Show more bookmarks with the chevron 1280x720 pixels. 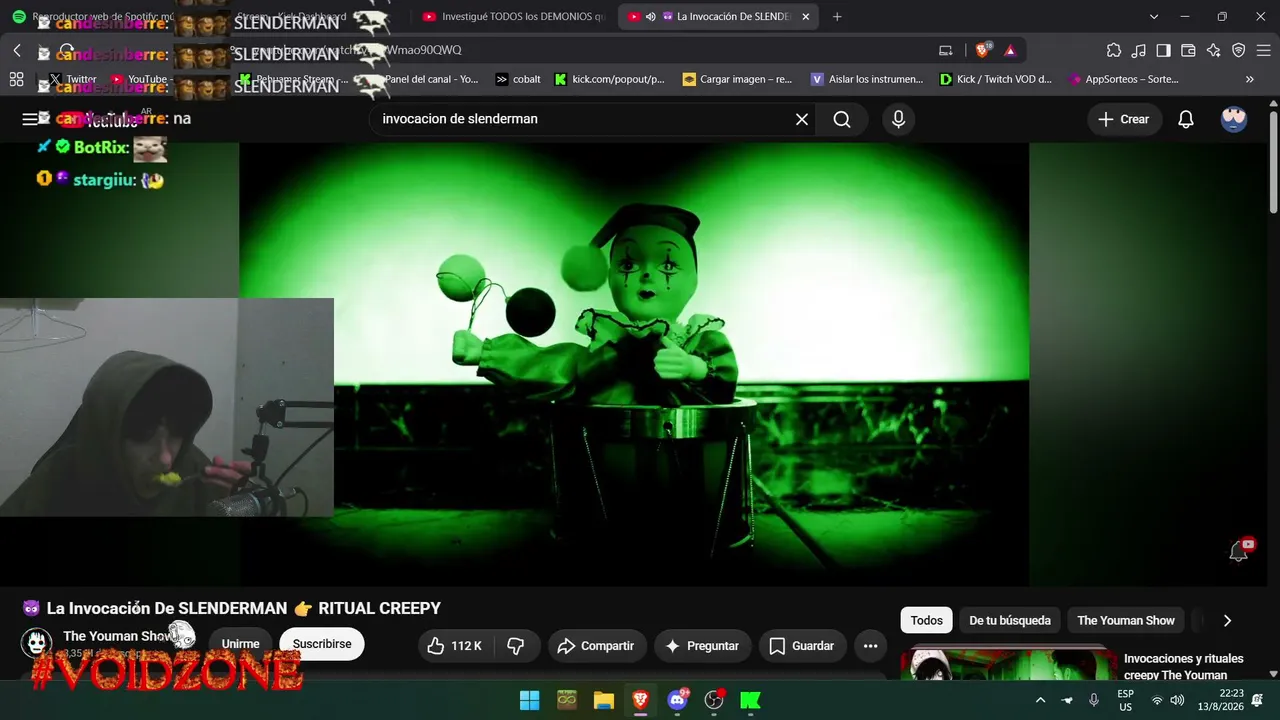pyautogui.click(x=1250, y=79)
